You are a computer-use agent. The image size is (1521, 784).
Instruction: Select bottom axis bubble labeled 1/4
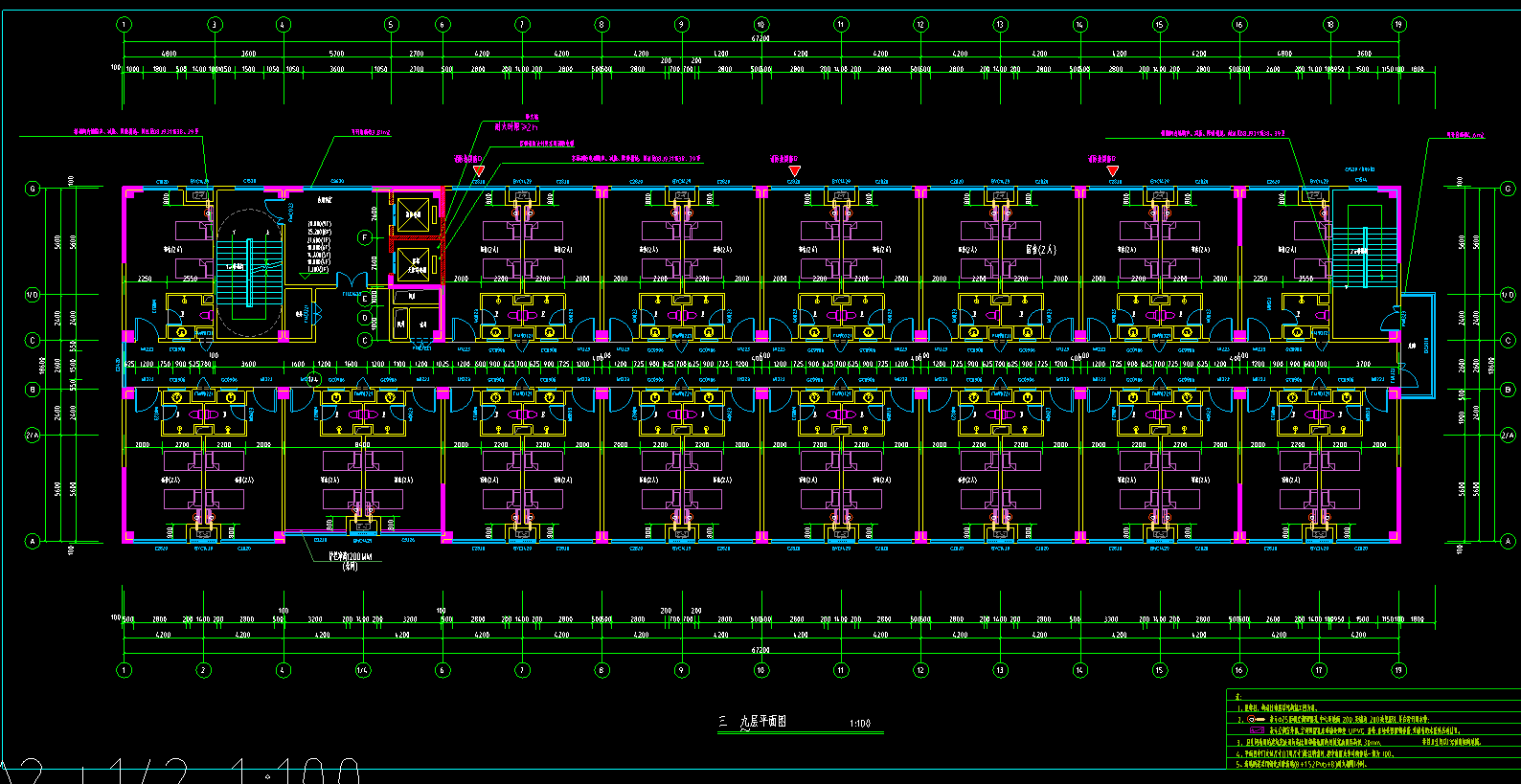[x=363, y=670]
